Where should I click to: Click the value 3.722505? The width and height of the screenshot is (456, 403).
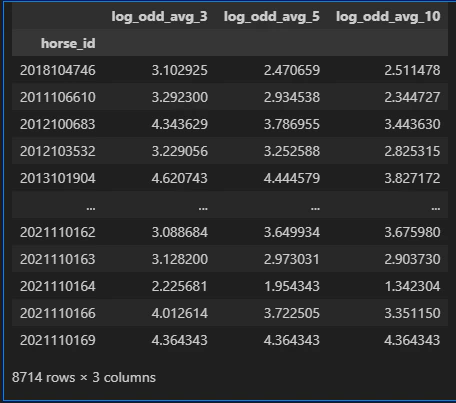point(292,313)
